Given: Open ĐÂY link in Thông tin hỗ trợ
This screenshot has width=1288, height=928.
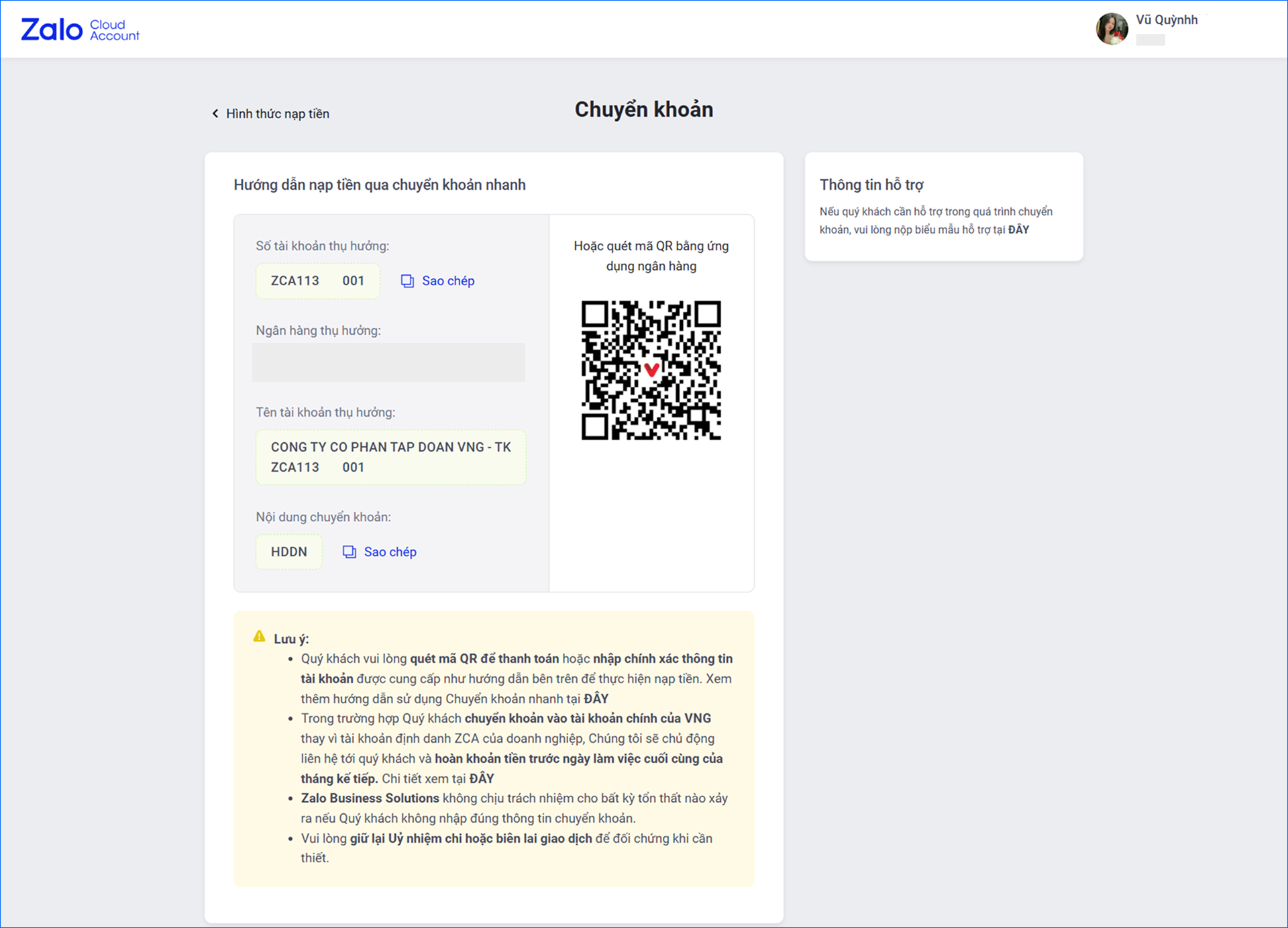Looking at the screenshot, I should [1018, 230].
